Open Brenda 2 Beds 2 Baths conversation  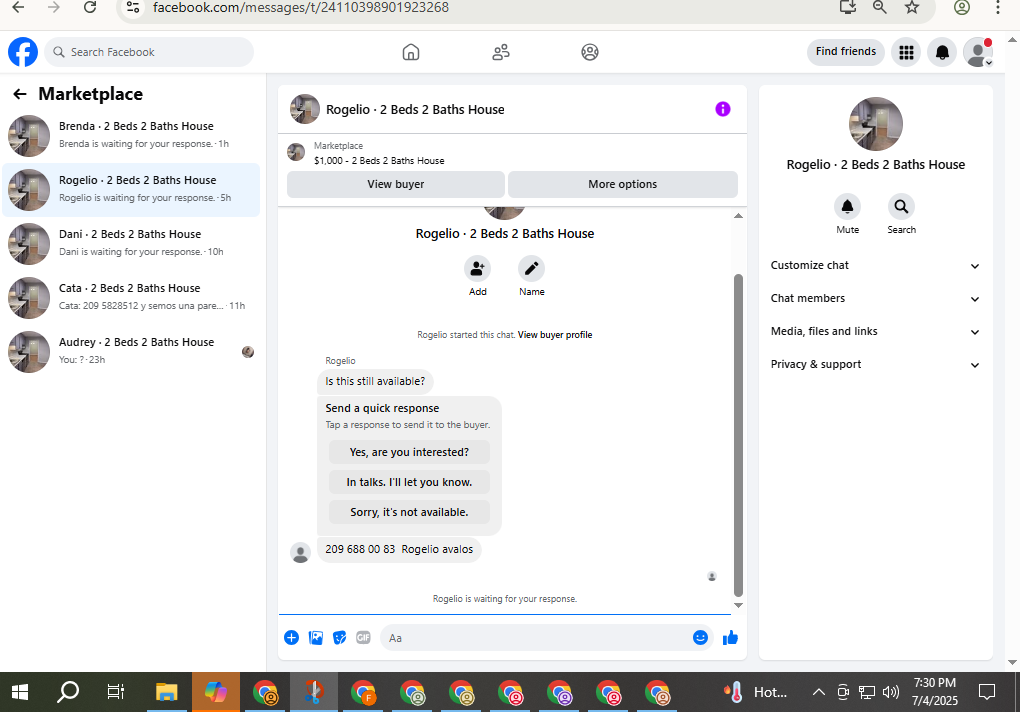point(131,135)
